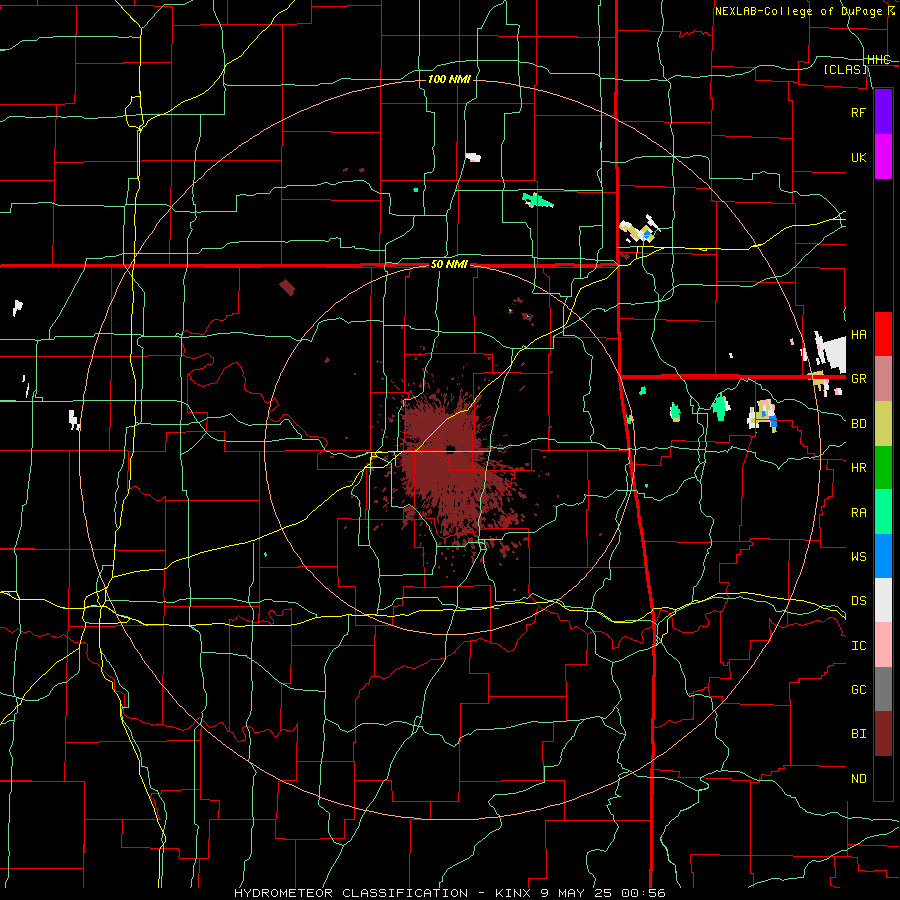Click the olive yellow BD legend swatch

[883, 424]
